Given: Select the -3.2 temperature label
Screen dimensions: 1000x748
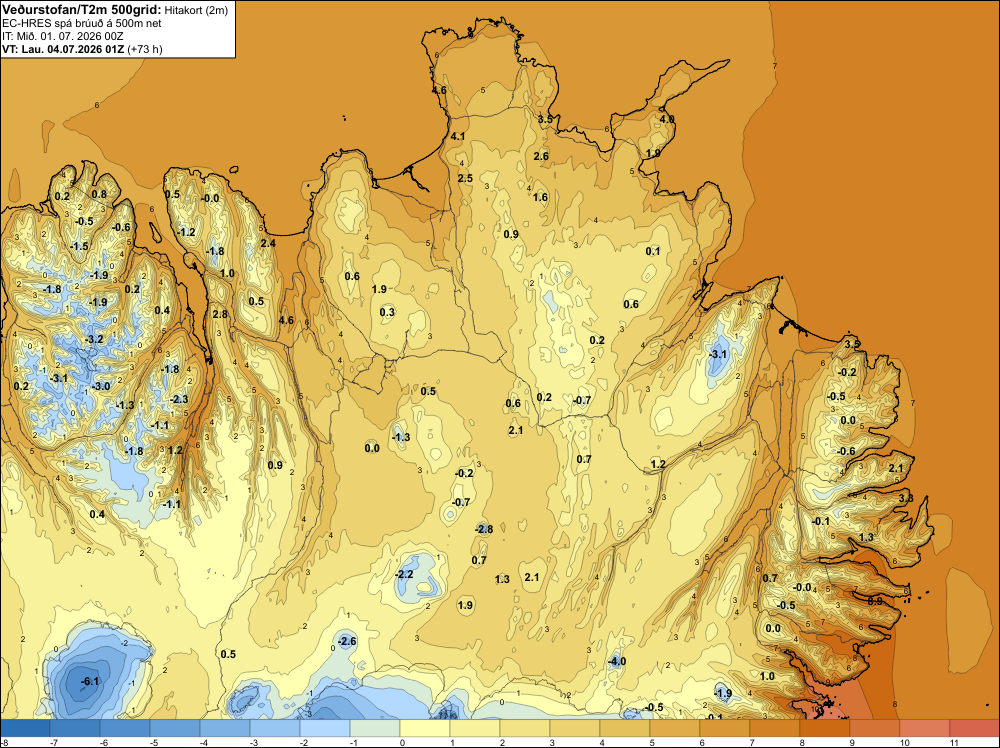Looking at the screenshot, I should pos(94,339).
